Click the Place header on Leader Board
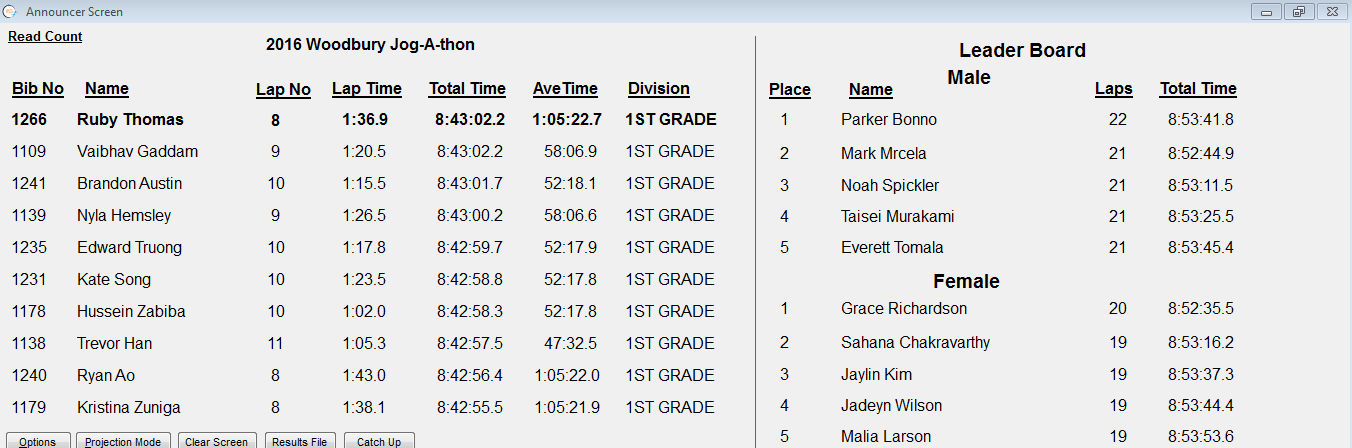 coord(790,90)
